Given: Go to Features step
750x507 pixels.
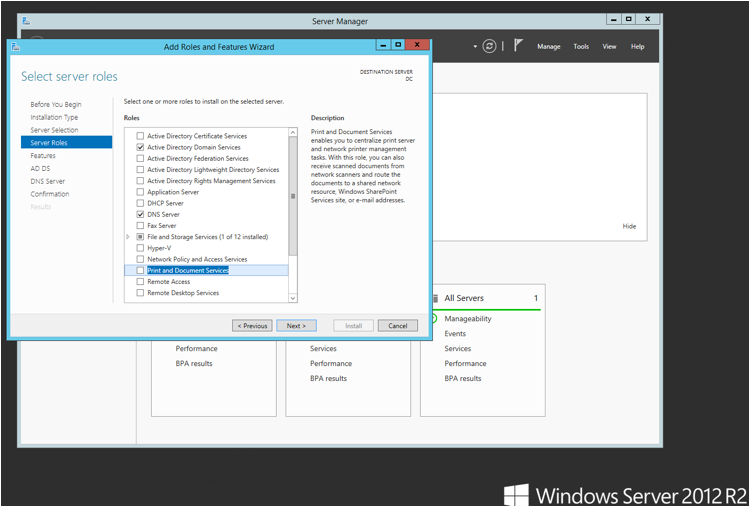Looking at the screenshot, I should [43, 155].
